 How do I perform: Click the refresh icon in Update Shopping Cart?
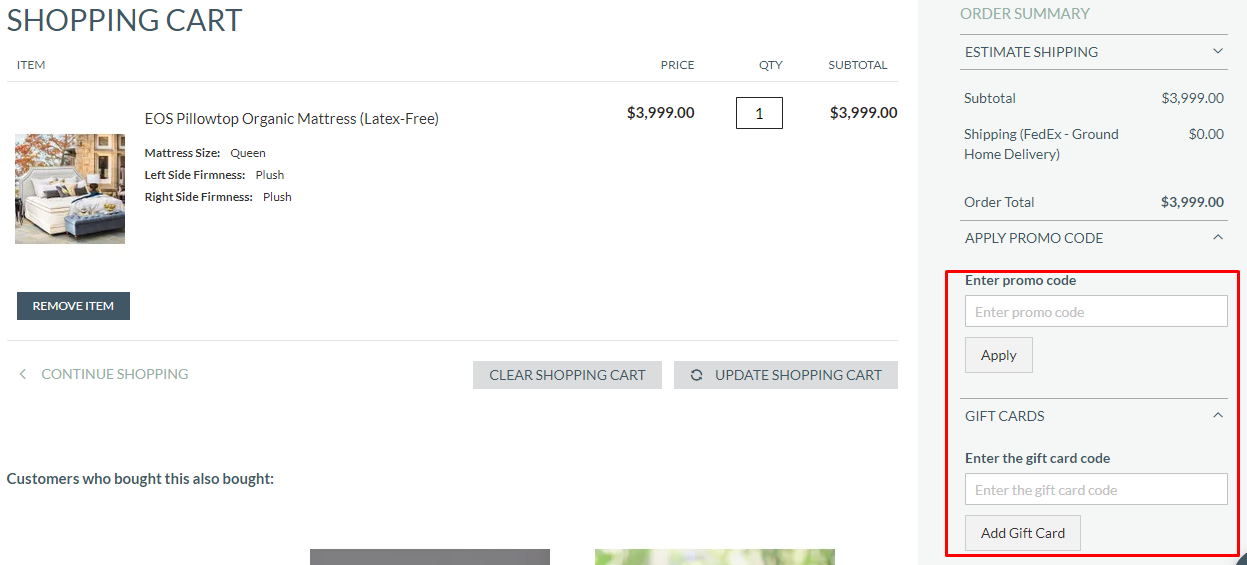pos(696,375)
